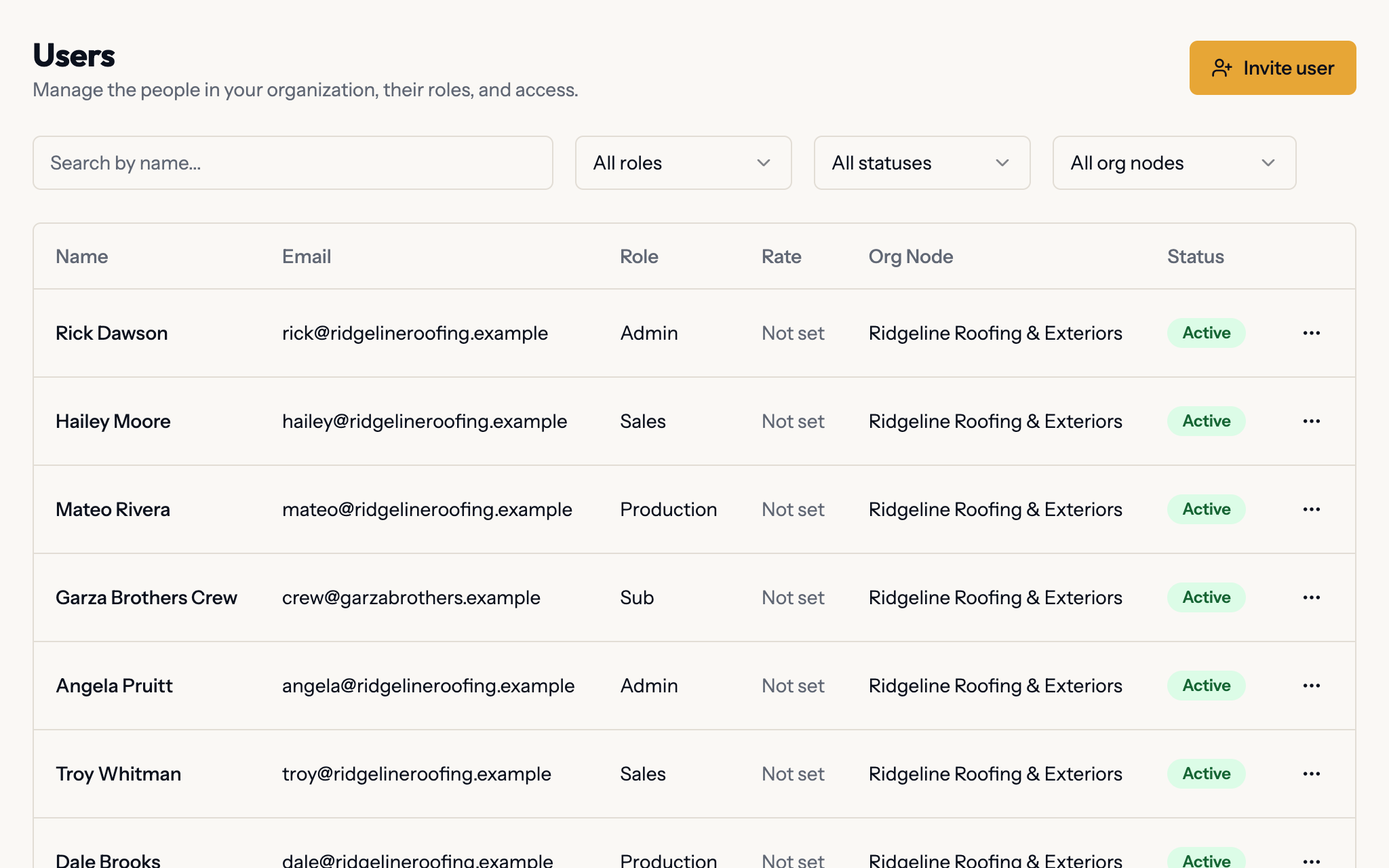Click Not set rate for Hailey Moore
Viewport: 1389px width, 868px height.
click(793, 421)
